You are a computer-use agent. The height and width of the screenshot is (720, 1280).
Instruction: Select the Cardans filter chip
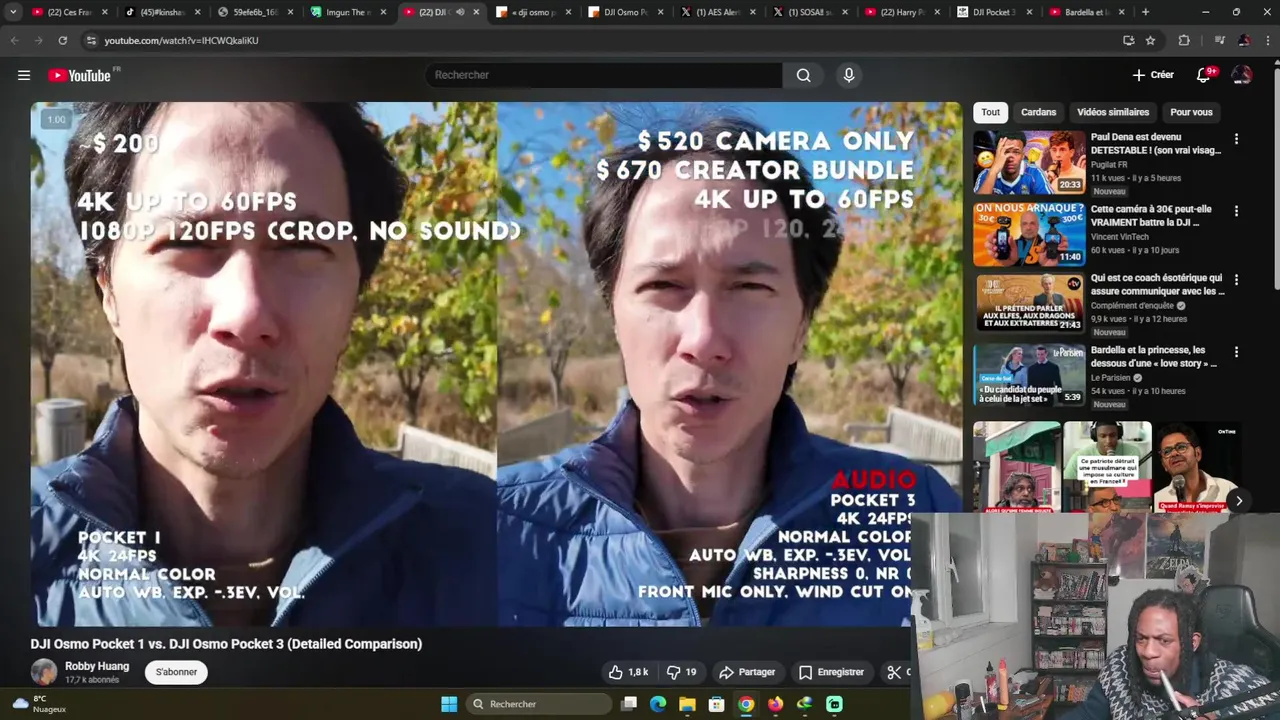(x=1038, y=112)
